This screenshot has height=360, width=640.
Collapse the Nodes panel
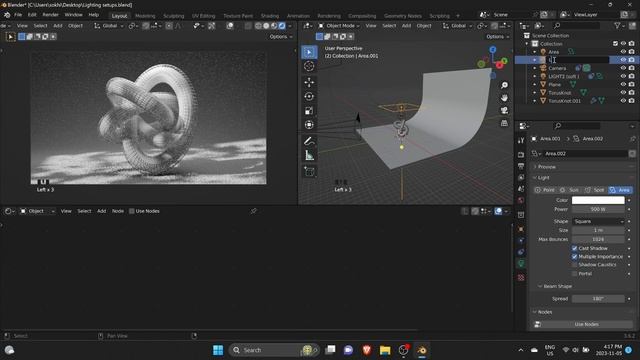[544, 312]
